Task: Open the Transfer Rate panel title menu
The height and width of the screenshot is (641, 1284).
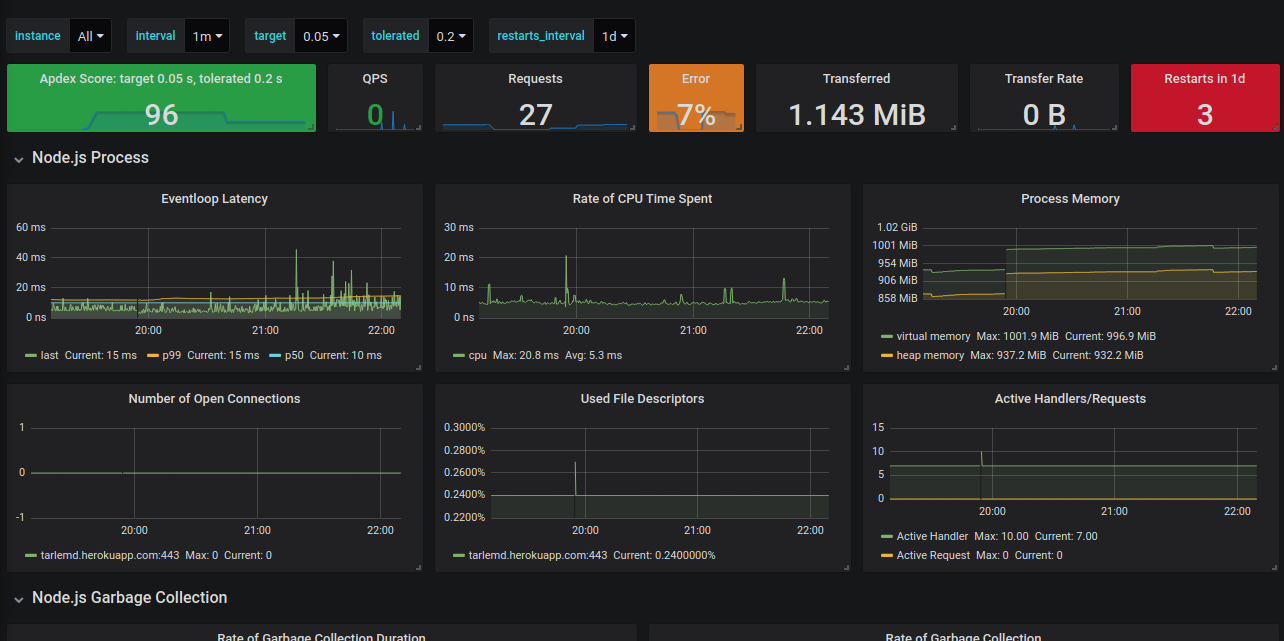Action: coord(1044,78)
